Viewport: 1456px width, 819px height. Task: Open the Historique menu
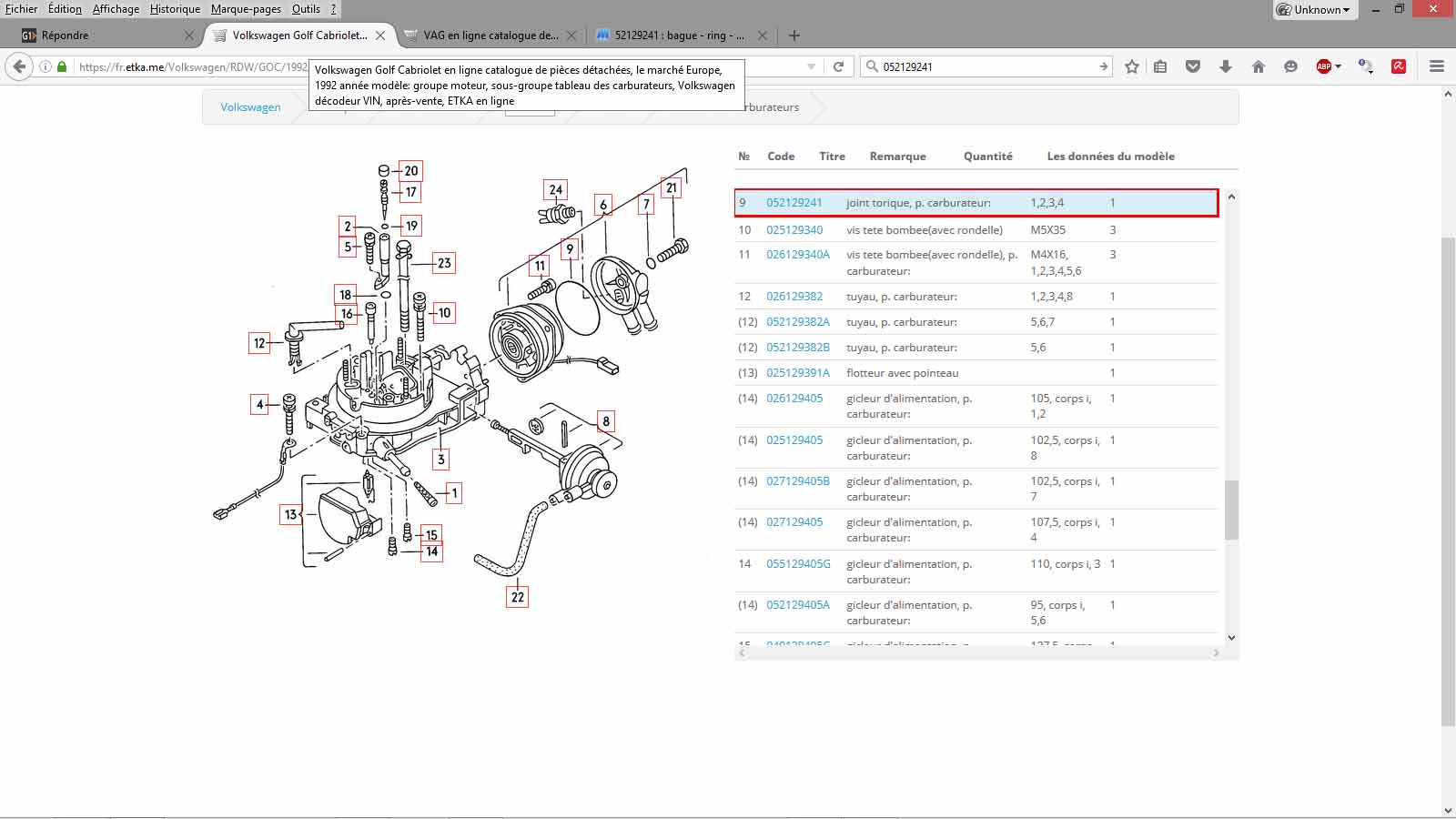click(175, 9)
